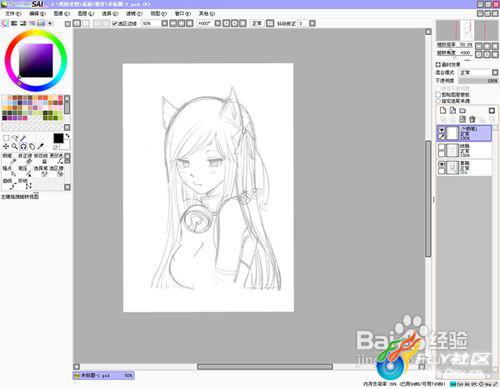Screen dimensions: 500x388
Task: Swap foreground and background colors arrow
Action: [68, 136]
